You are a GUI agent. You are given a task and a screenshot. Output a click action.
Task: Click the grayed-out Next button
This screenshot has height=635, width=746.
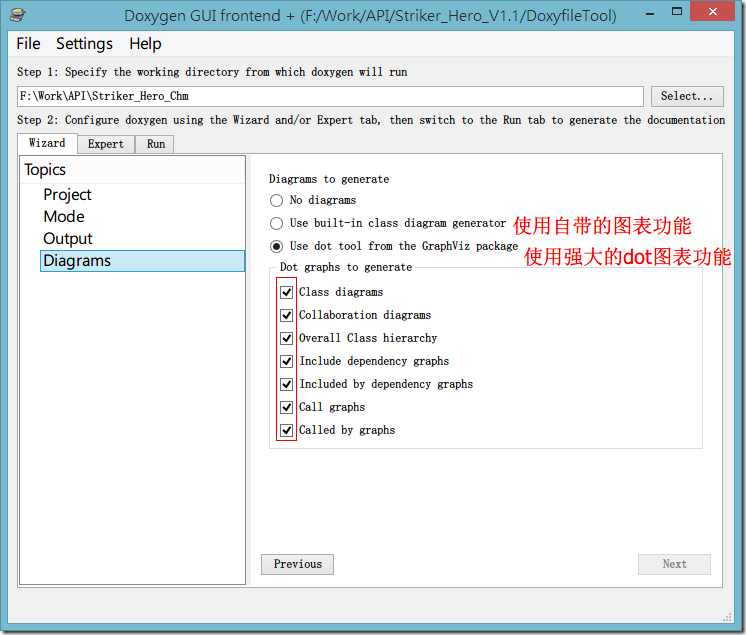(x=674, y=564)
